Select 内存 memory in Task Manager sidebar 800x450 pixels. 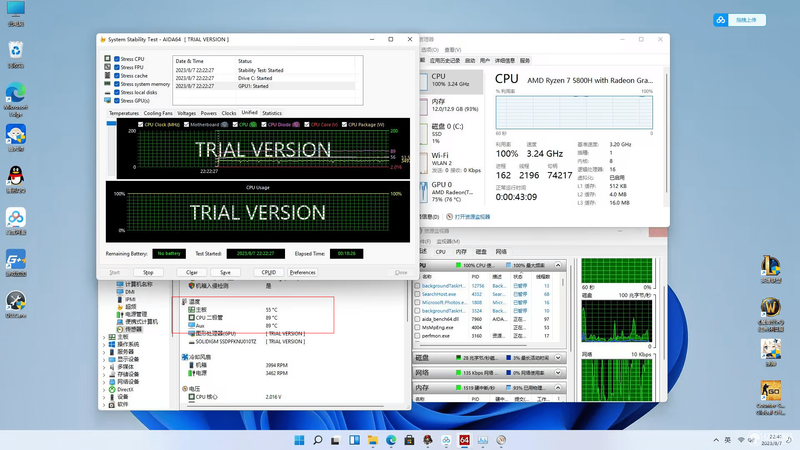(x=451, y=105)
